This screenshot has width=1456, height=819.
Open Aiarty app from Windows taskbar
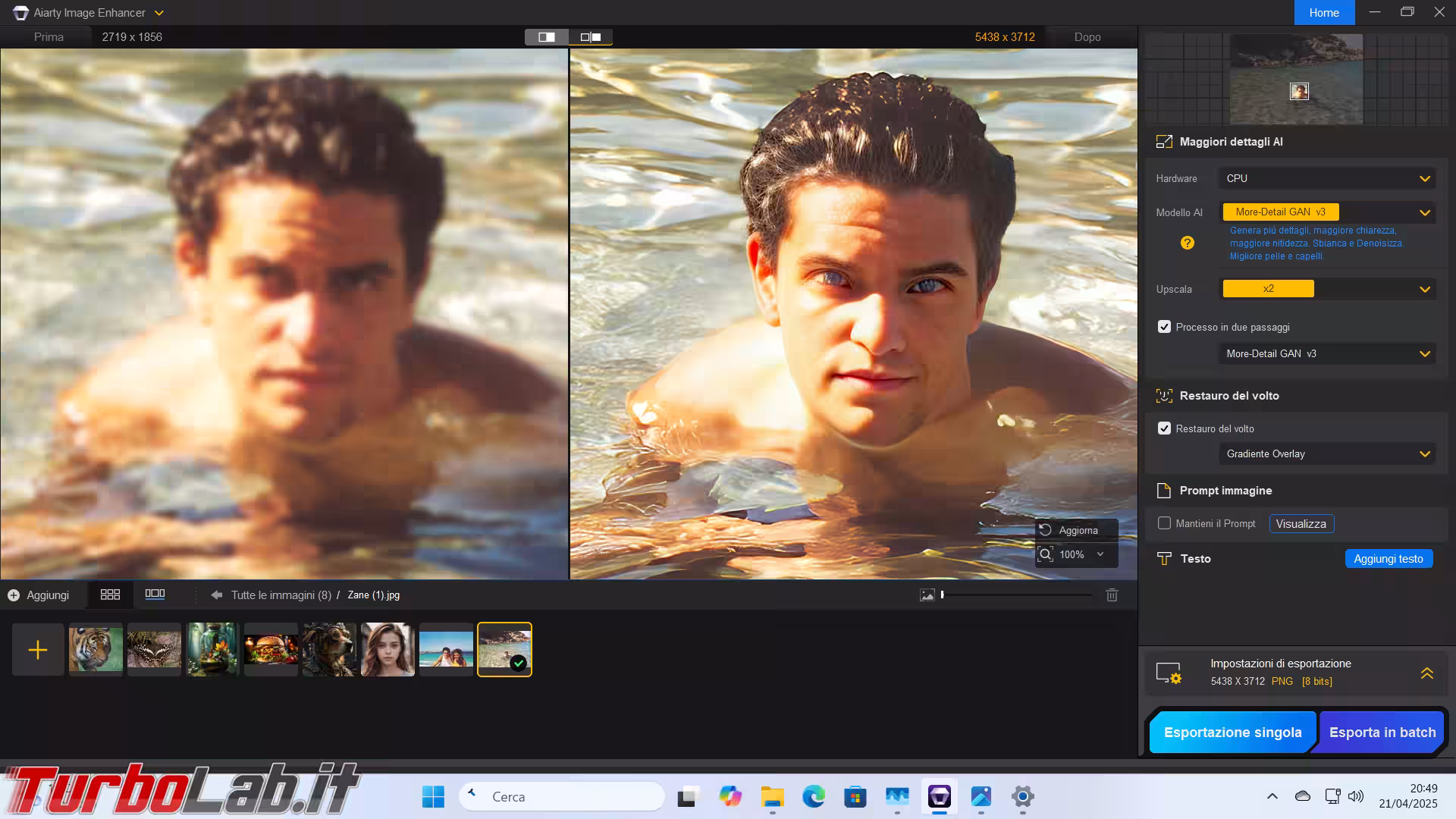coord(939,796)
